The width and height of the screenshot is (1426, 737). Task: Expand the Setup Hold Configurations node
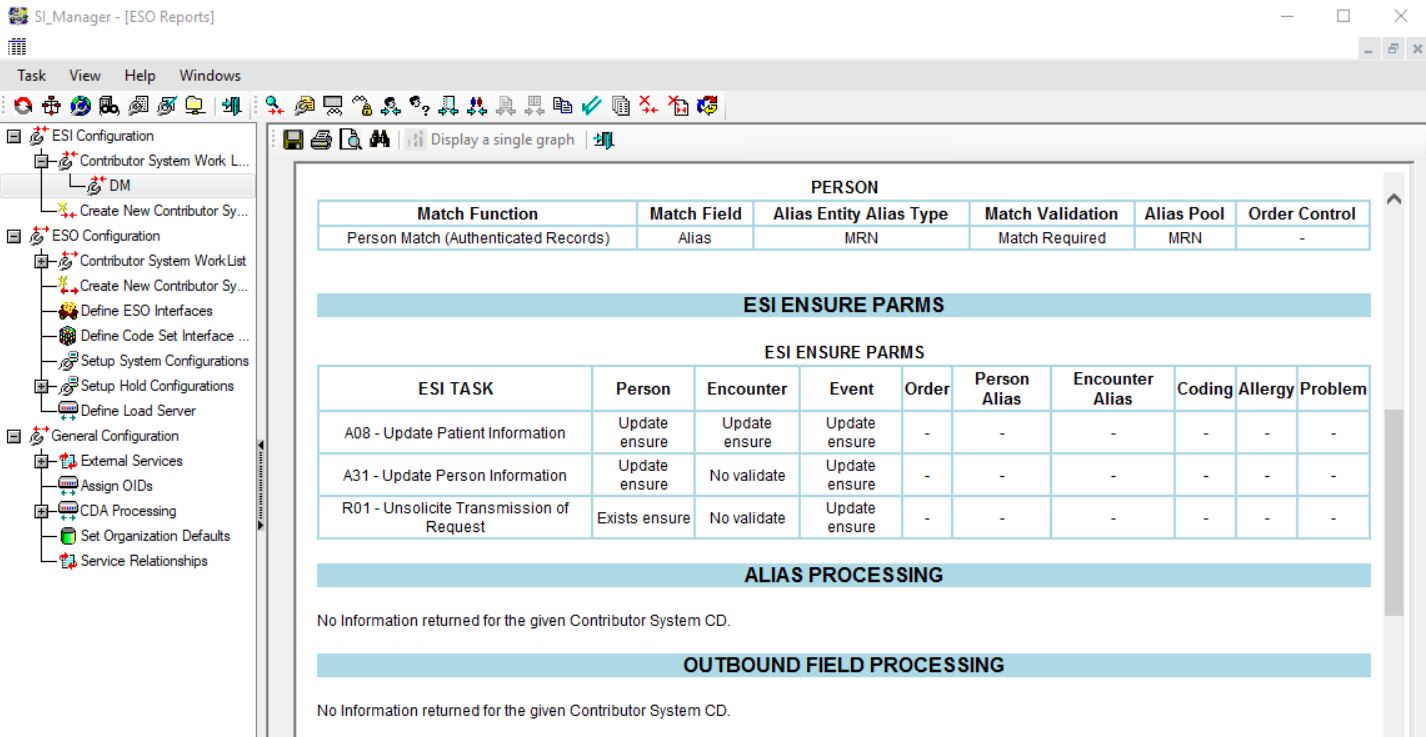(x=41, y=386)
